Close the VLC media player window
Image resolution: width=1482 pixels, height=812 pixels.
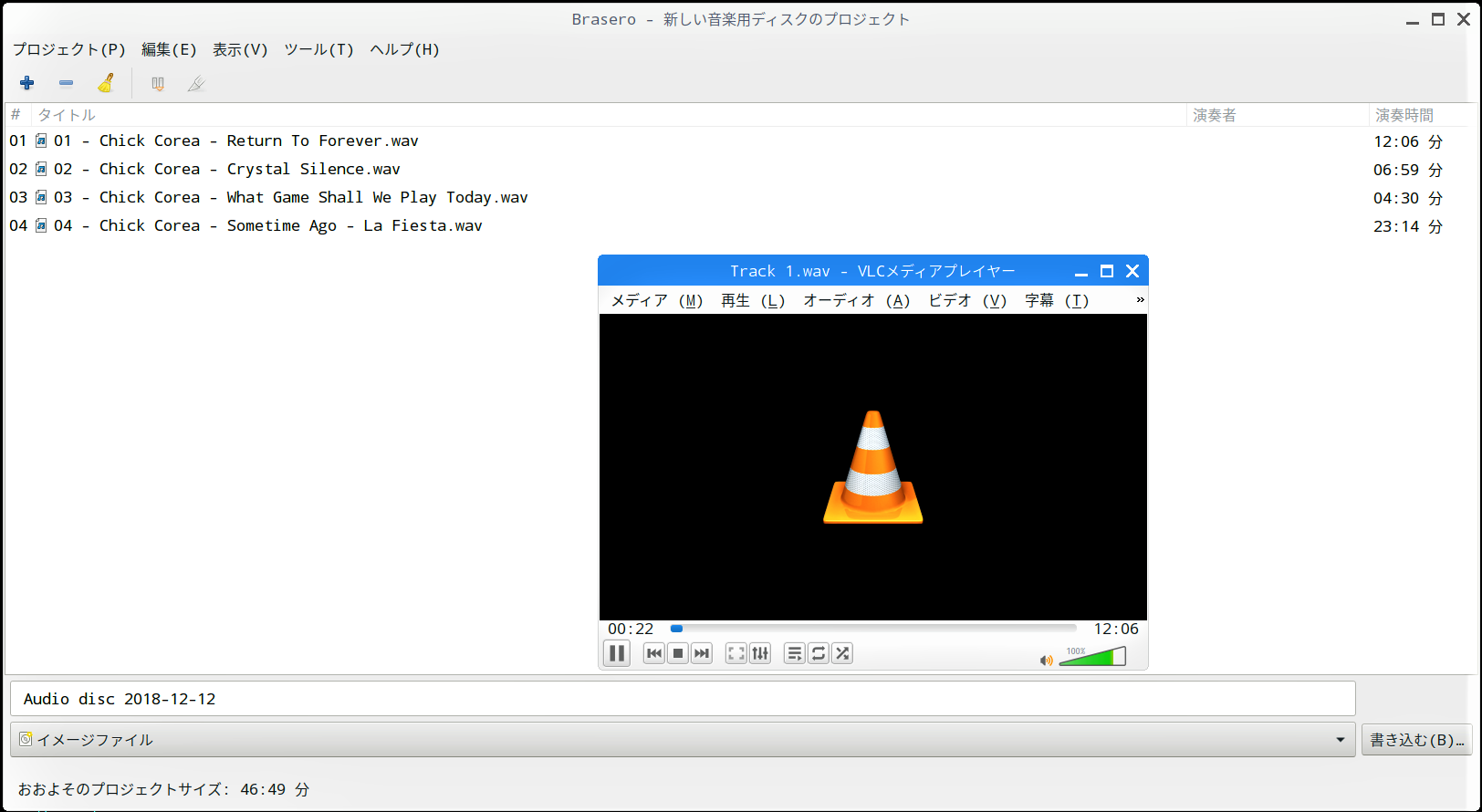pyautogui.click(x=1132, y=271)
